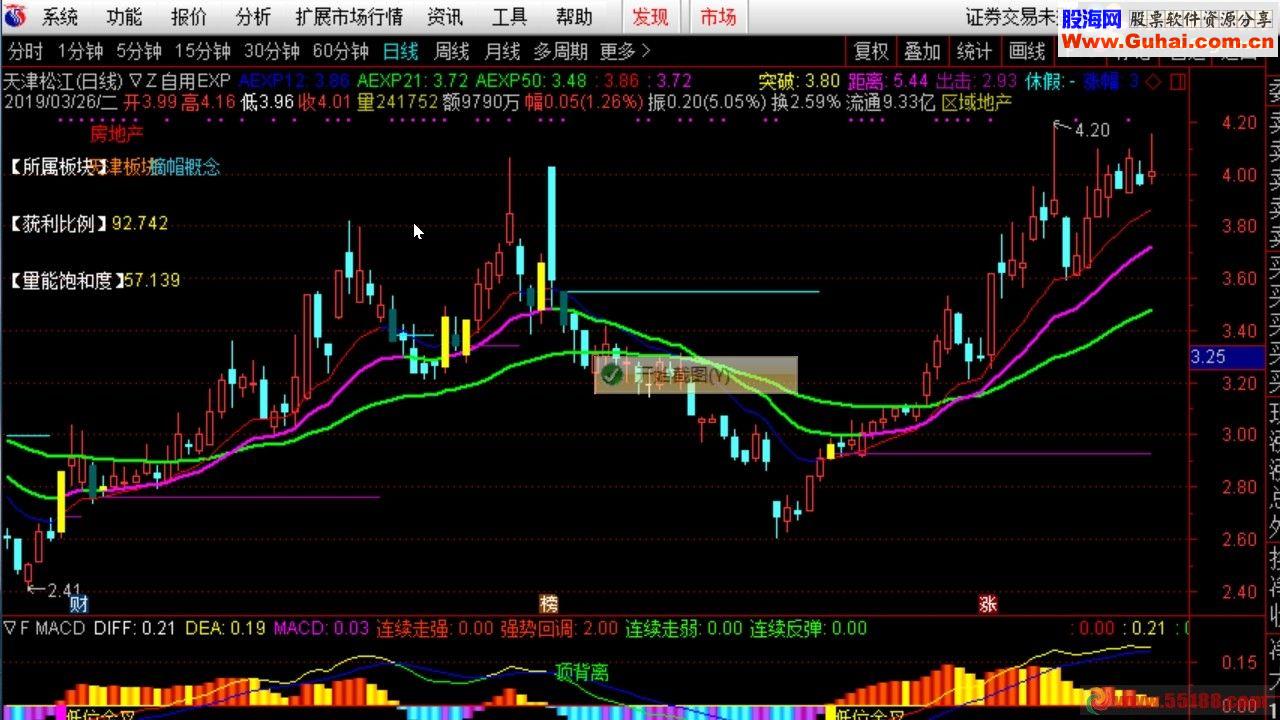
Task: Click the 流通9.33亿 text
Action: pyautogui.click(x=890, y=101)
